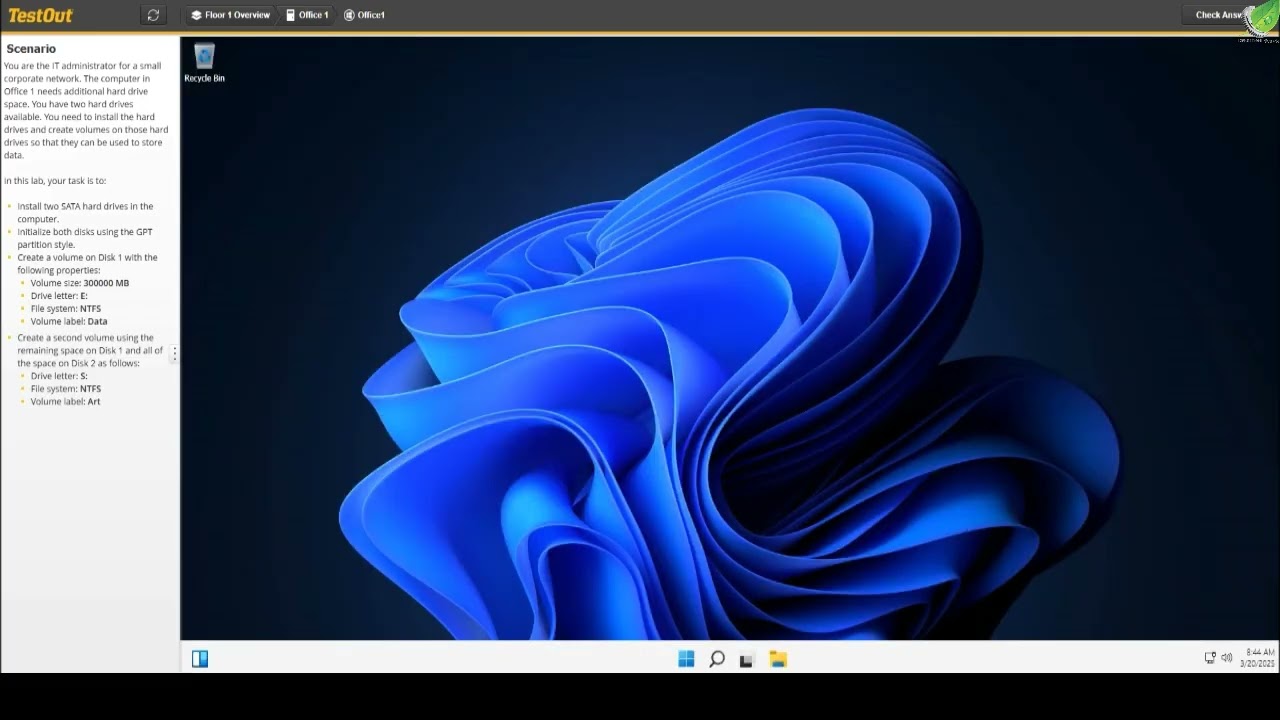
Task: Click the 'Volume size: 300000 MB' line
Action: (80, 283)
